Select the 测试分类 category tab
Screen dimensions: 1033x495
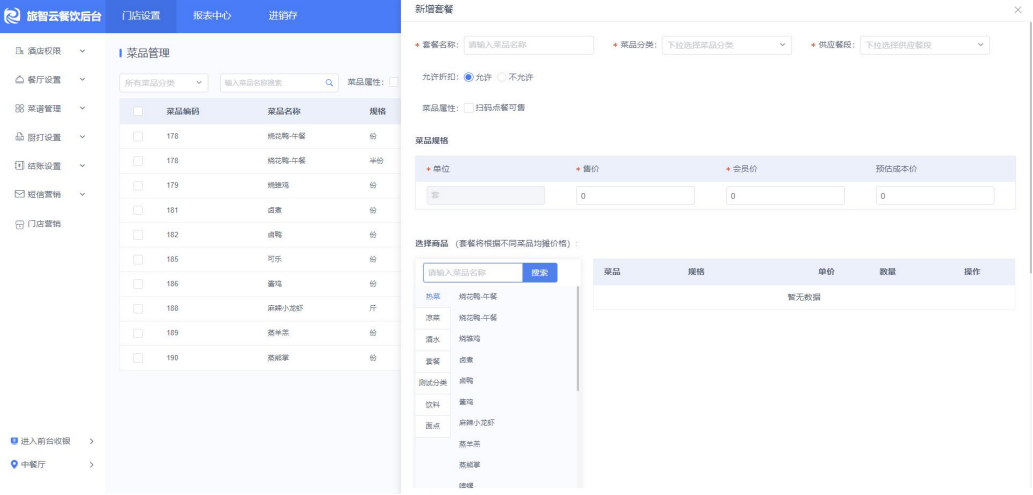point(433,383)
